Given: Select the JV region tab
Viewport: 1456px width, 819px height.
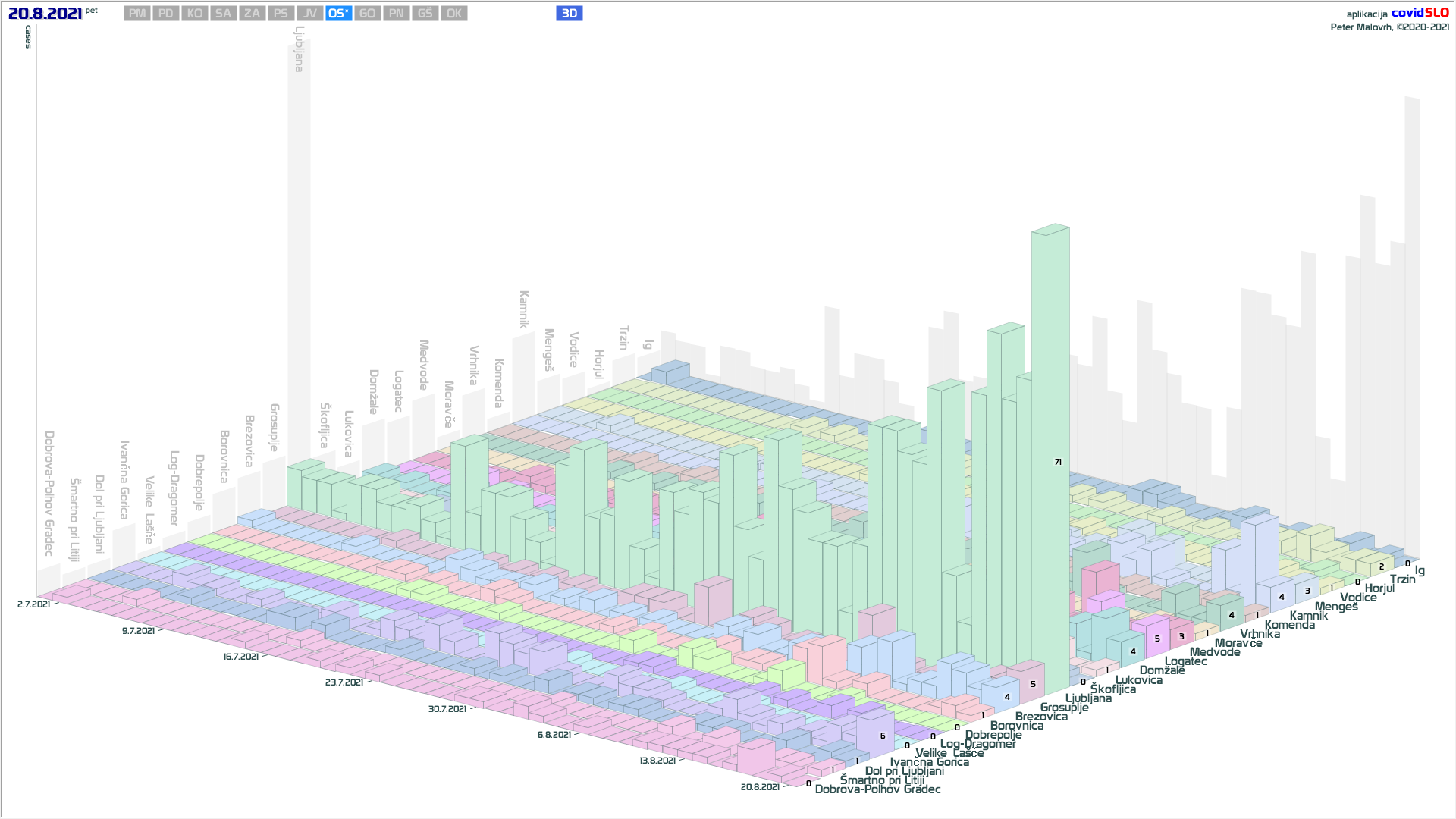Looking at the screenshot, I should (309, 14).
